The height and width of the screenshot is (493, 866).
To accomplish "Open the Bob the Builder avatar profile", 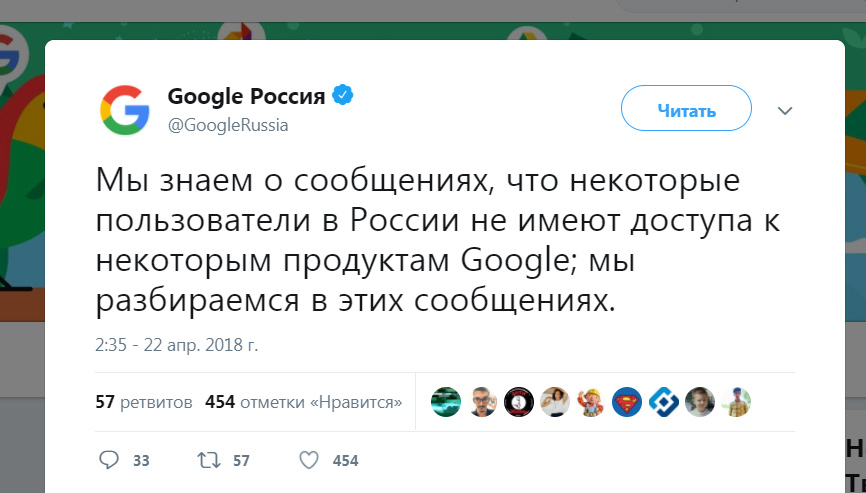I will 591,402.
